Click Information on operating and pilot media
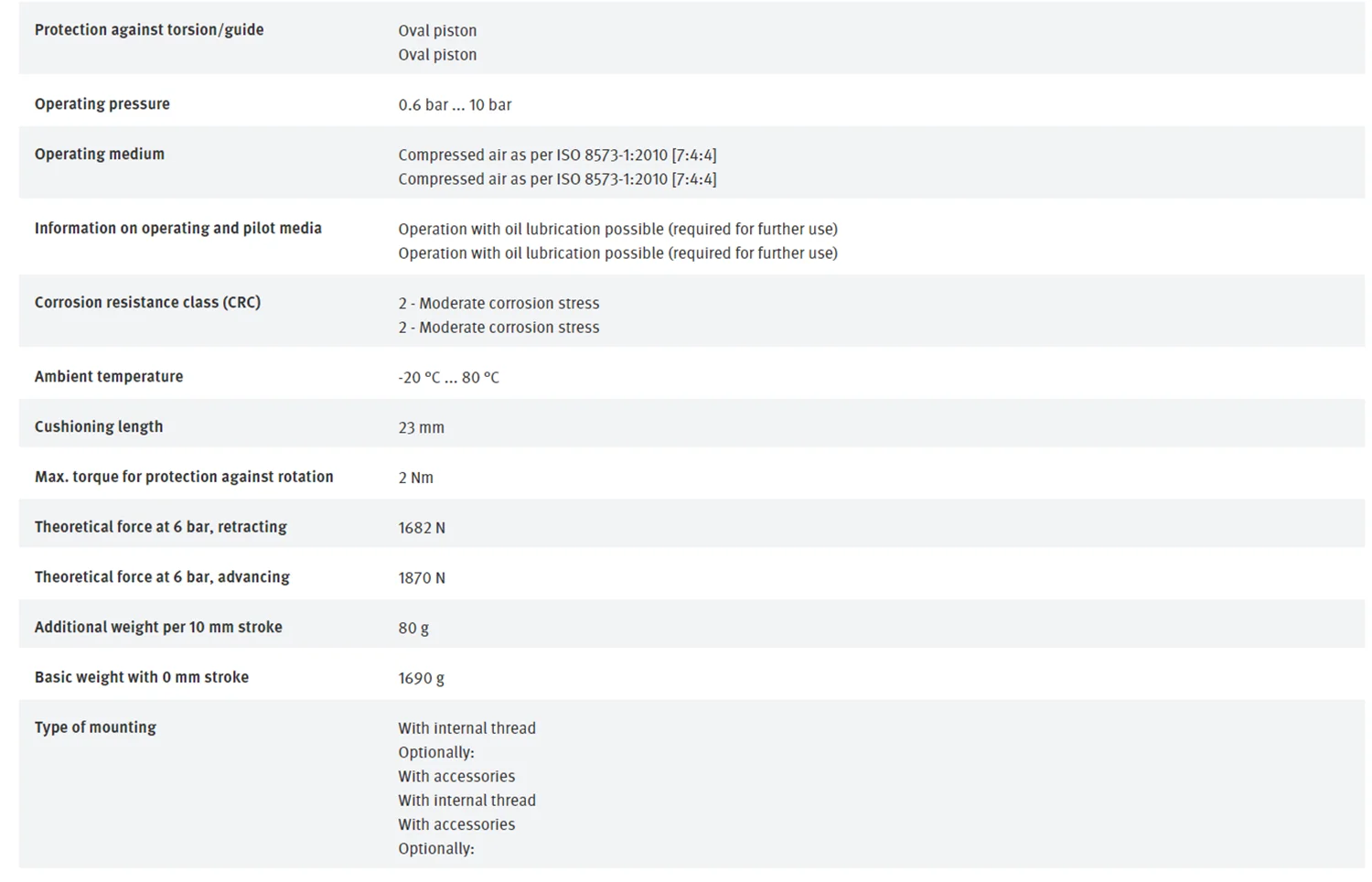Image resolution: width=1372 pixels, height=882 pixels. pyautogui.click(x=178, y=228)
